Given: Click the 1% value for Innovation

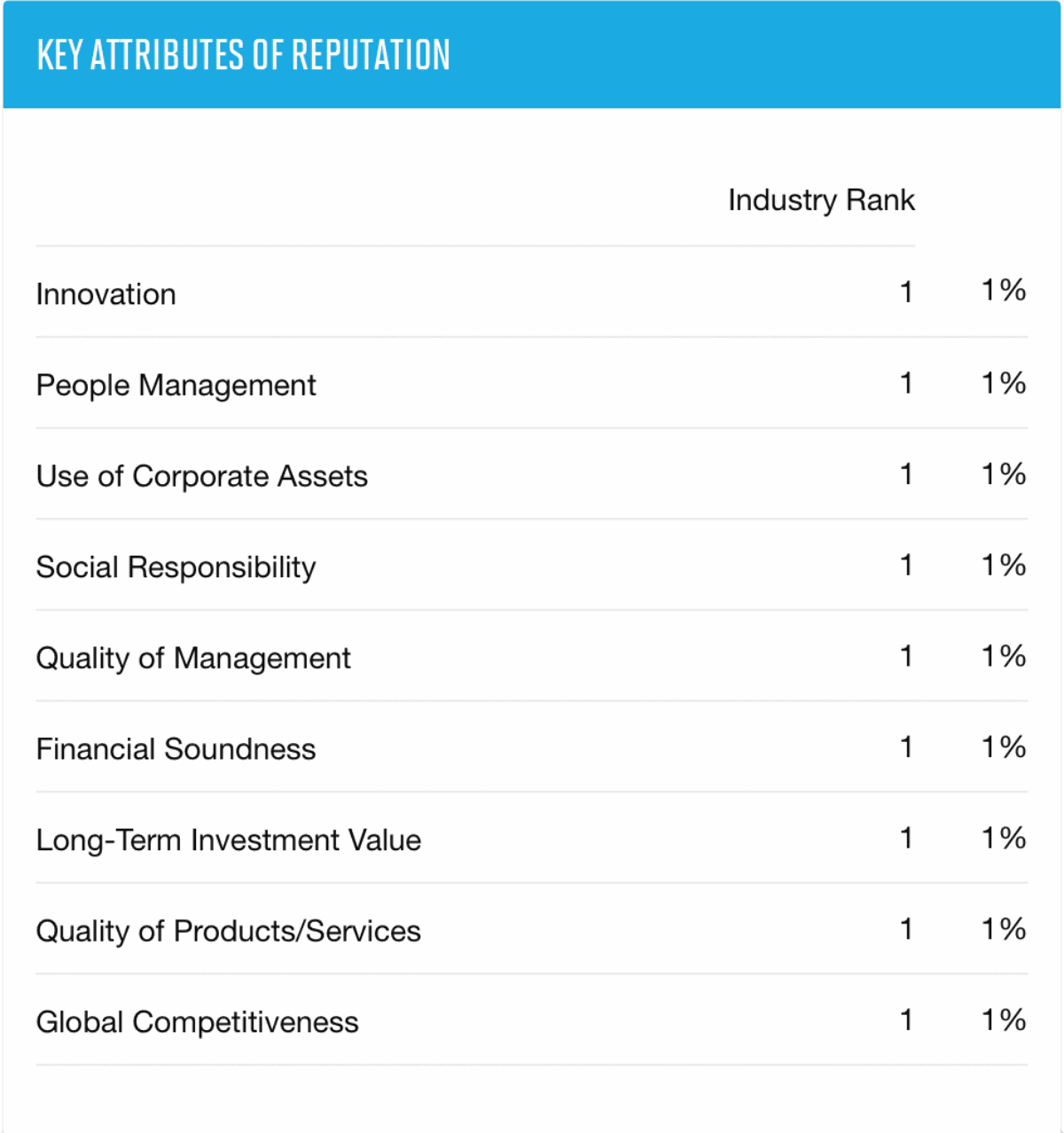Looking at the screenshot, I should click(1004, 291).
